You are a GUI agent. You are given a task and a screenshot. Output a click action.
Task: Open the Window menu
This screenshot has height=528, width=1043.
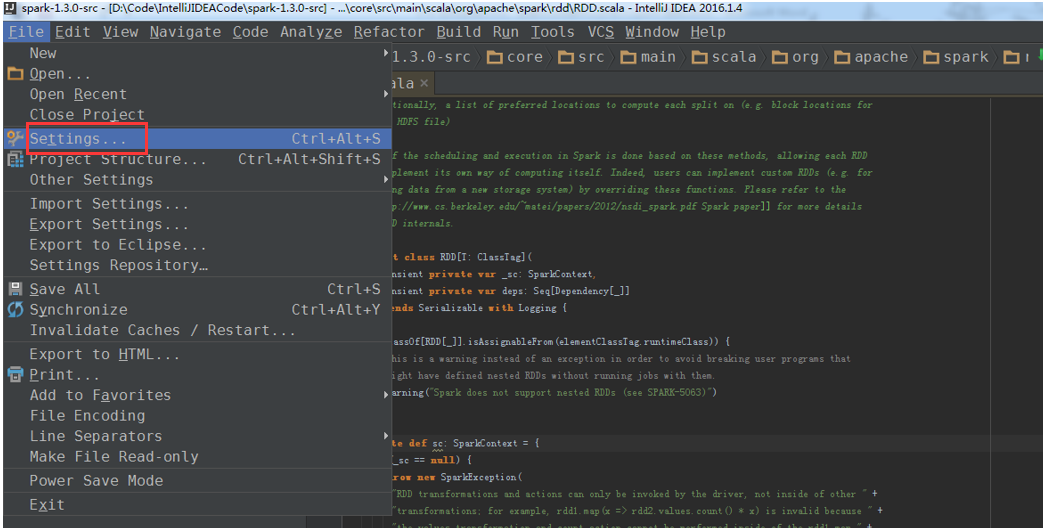tap(652, 32)
